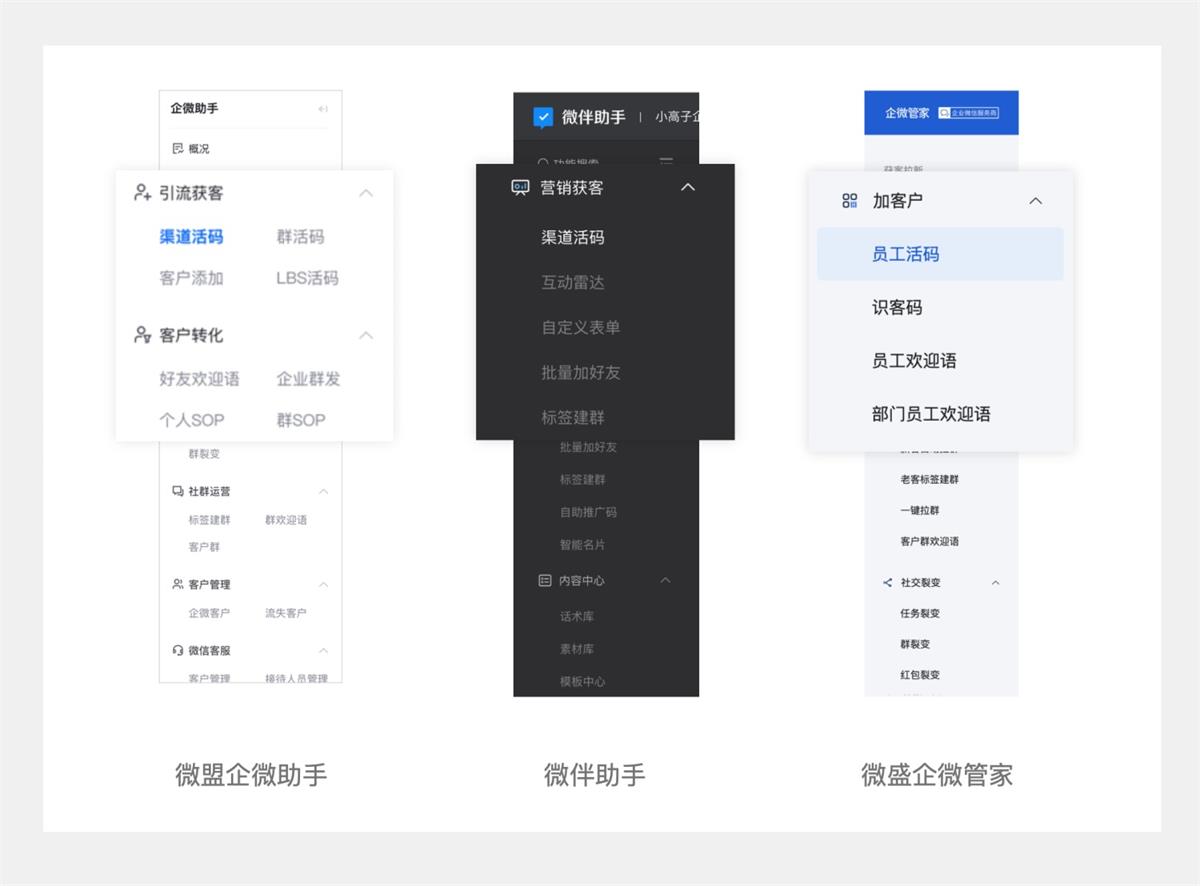Select white 渠道活码 in dark 营销获客 menu
This screenshot has height=886, width=1200.
click(573, 237)
